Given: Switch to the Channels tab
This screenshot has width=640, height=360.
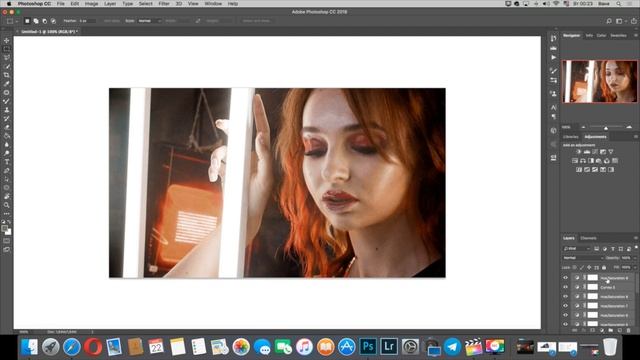Looking at the screenshot, I should [x=588, y=238].
